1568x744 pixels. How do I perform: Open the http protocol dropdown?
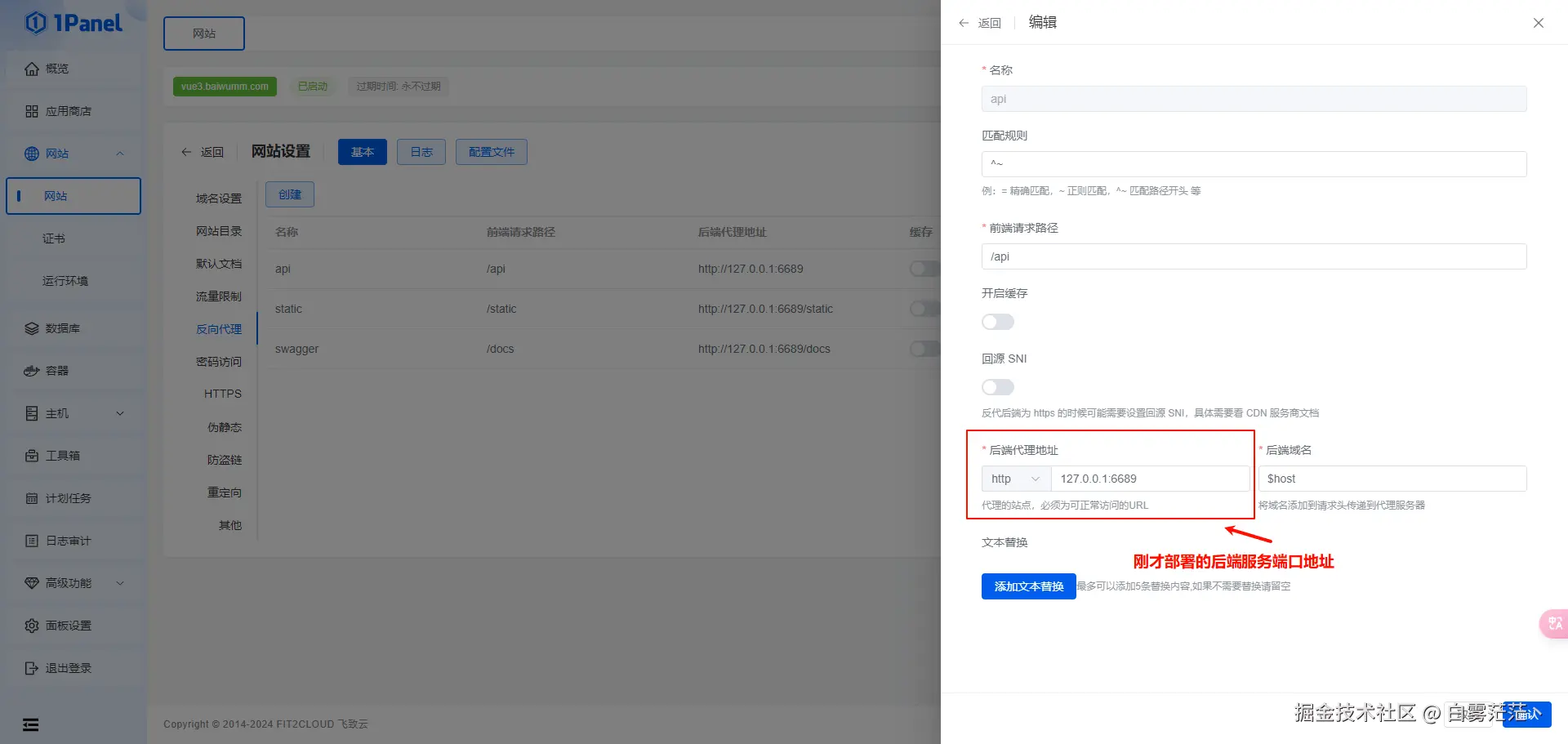coord(1016,479)
